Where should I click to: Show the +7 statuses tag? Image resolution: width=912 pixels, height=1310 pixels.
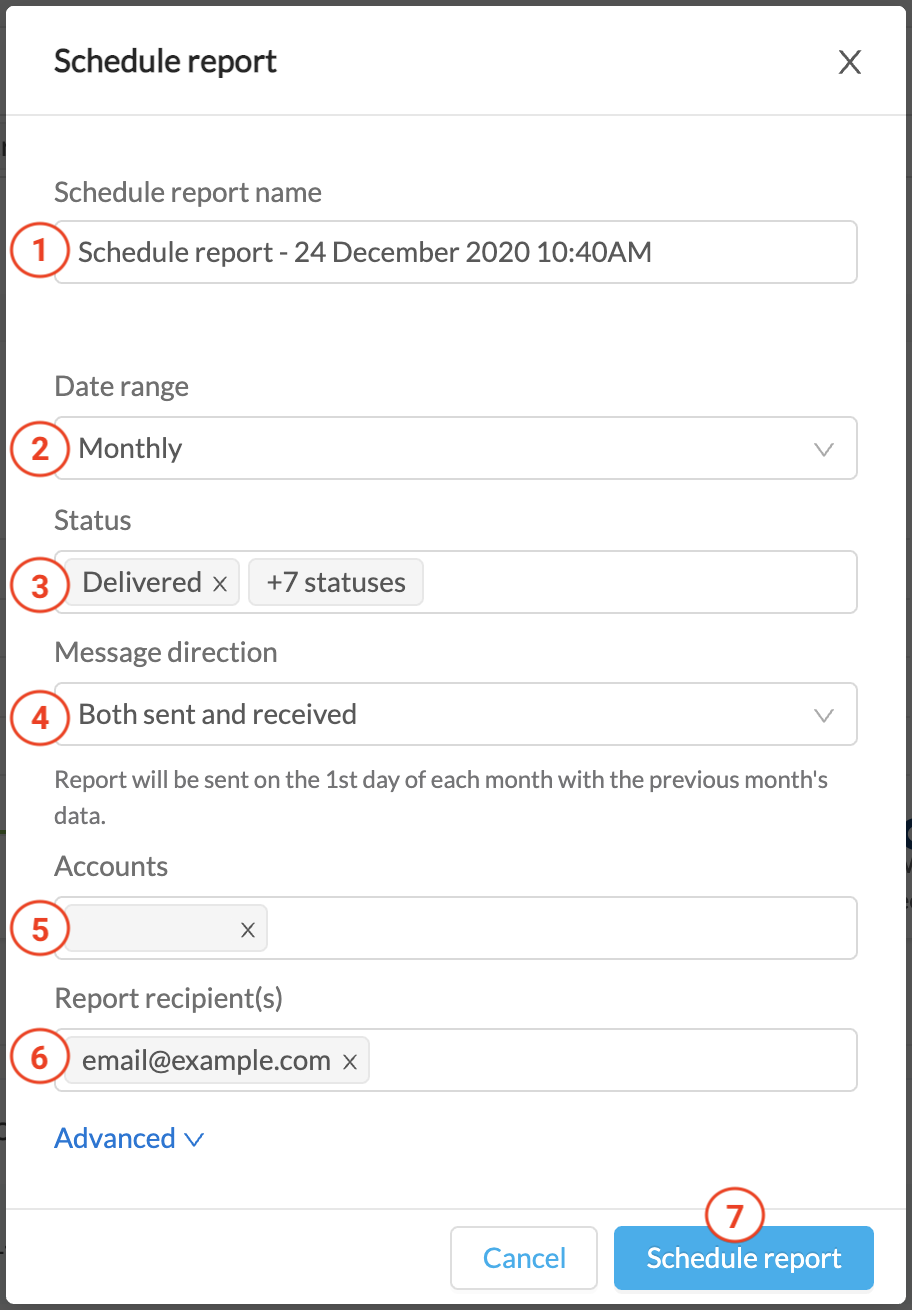[336, 583]
